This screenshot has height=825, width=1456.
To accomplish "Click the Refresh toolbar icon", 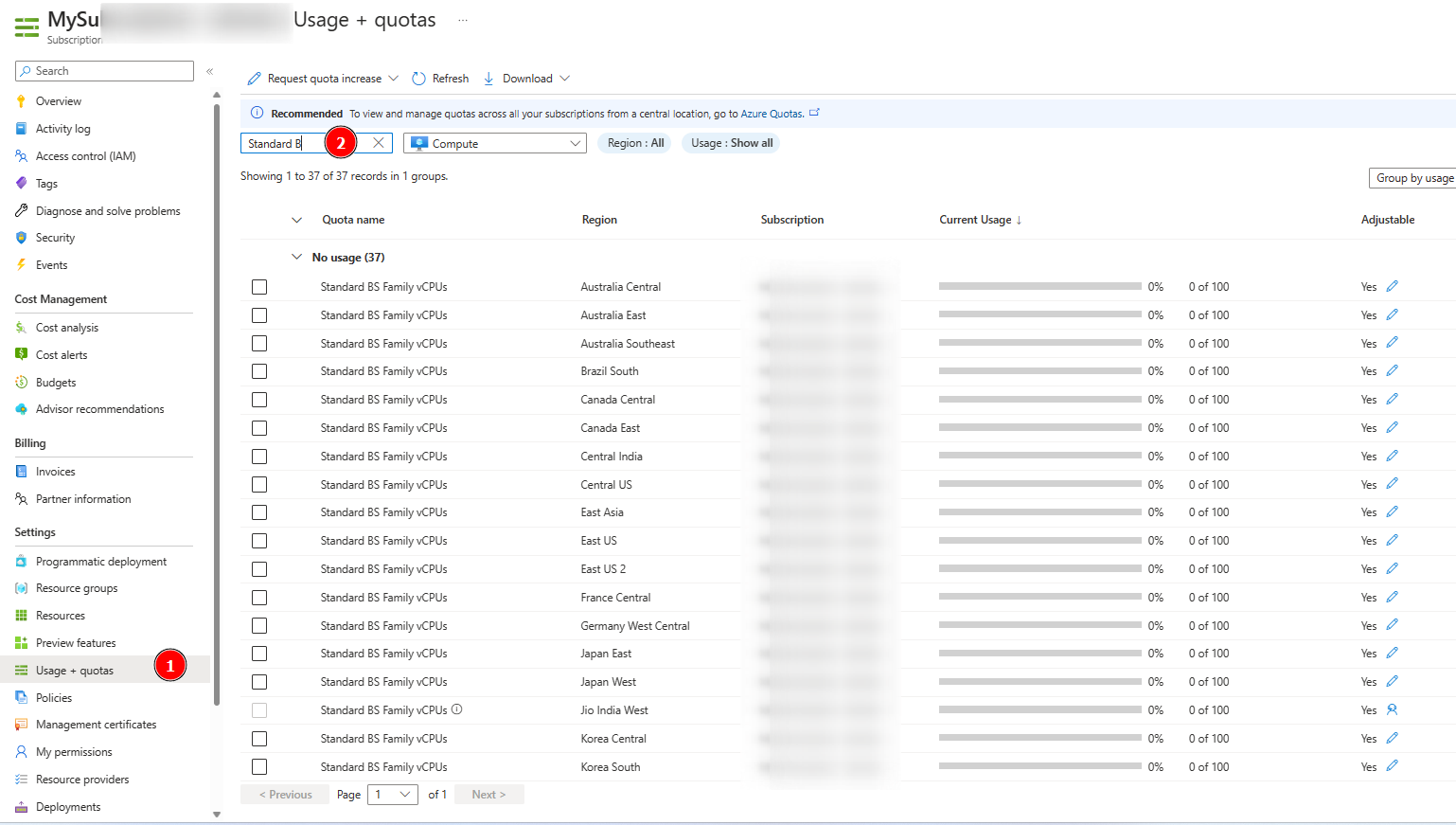I will pyautogui.click(x=418, y=79).
